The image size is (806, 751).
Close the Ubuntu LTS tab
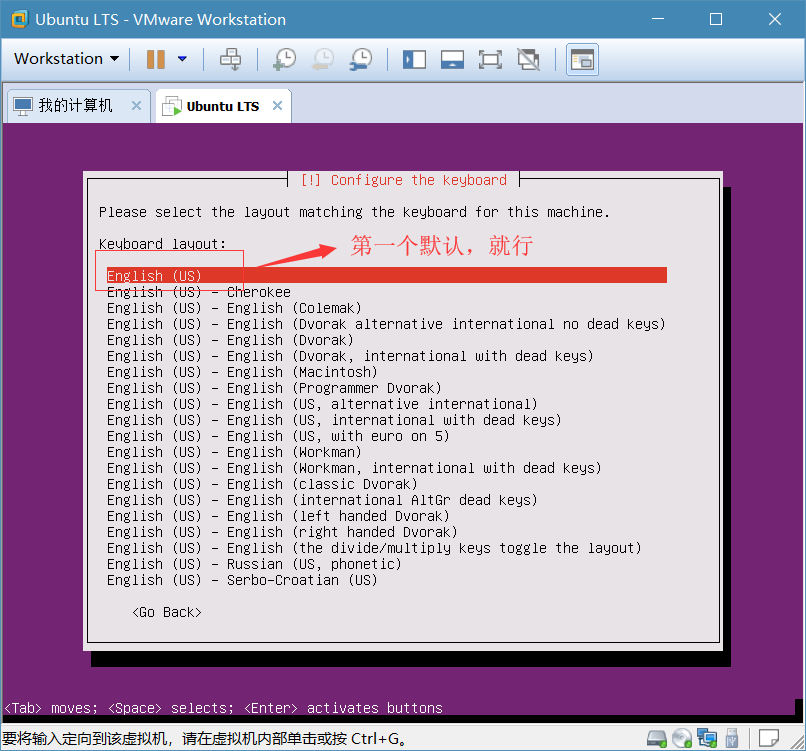[x=277, y=106]
